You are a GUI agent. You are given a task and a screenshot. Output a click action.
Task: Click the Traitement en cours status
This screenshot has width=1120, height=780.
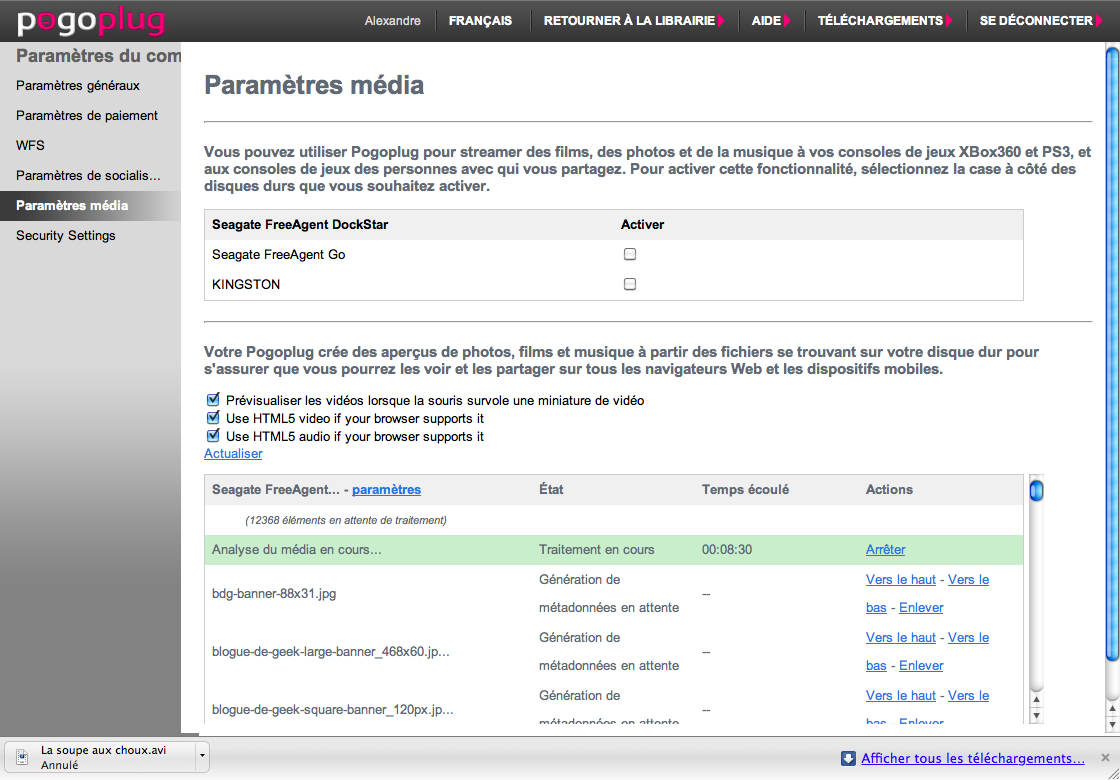(596, 549)
